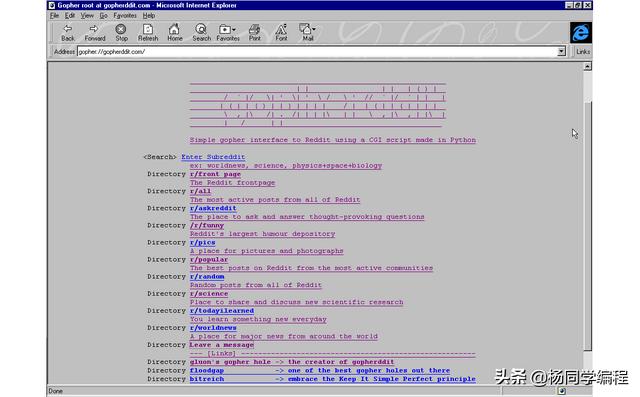Open the r/worldnews directory link
Image resolution: width=640 pixels, height=397 pixels.
tap(213, 328)
